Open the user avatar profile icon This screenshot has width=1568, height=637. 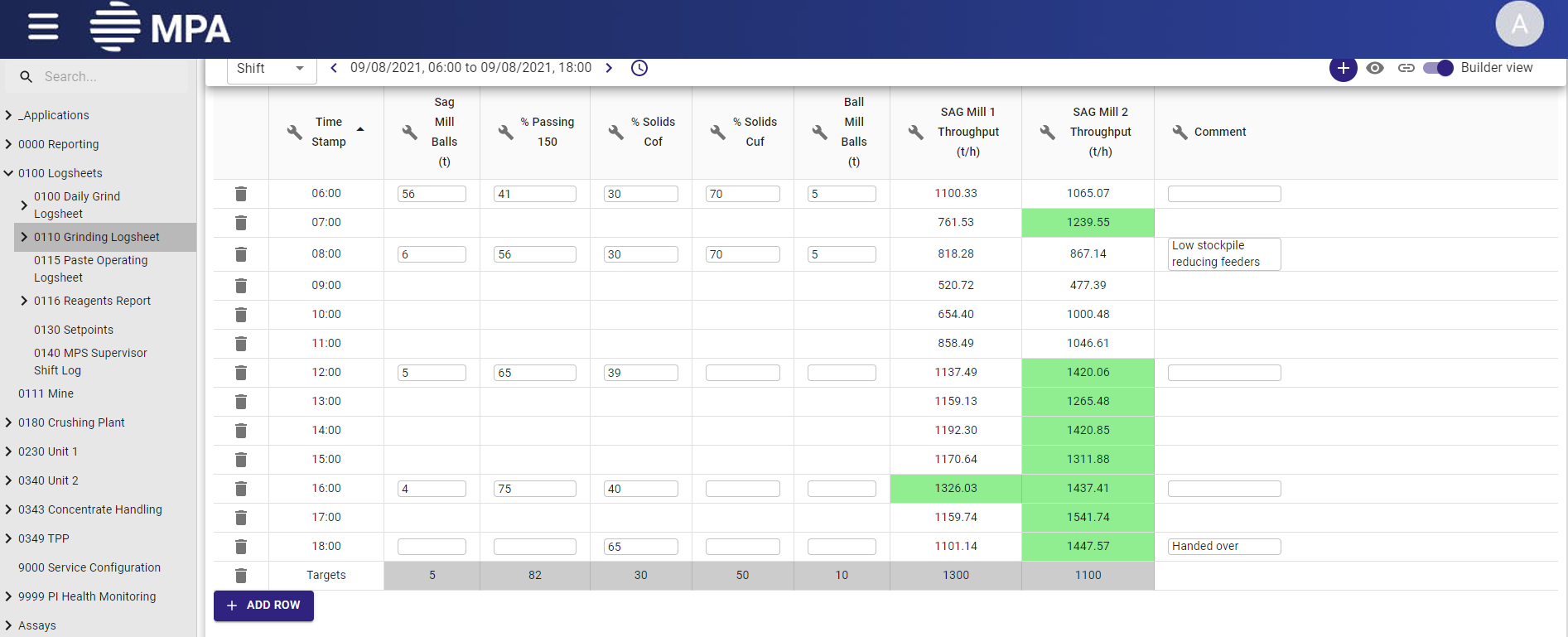[1519, 24]
